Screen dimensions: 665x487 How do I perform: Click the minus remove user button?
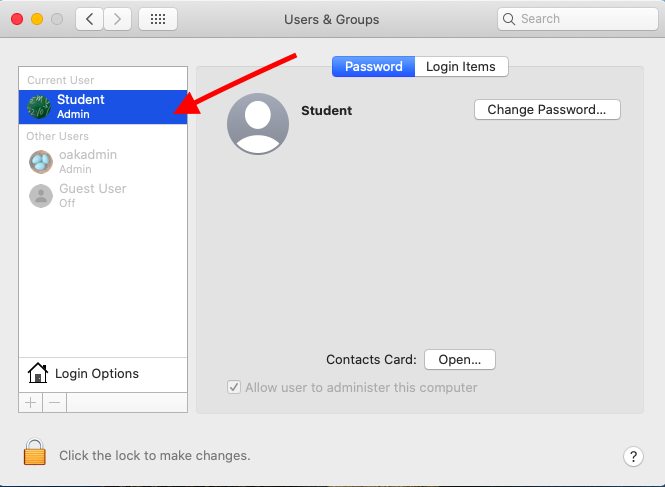tap(54, 402)
